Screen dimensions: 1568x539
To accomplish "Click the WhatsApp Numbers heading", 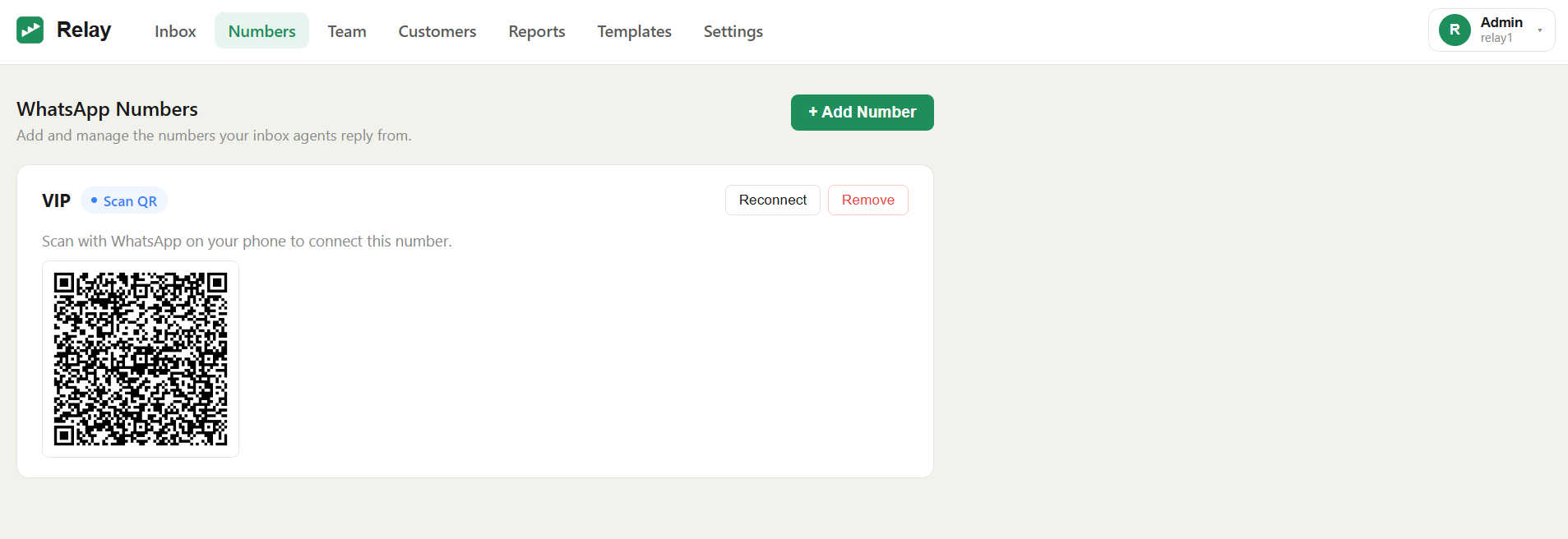I will click(107, 109).
